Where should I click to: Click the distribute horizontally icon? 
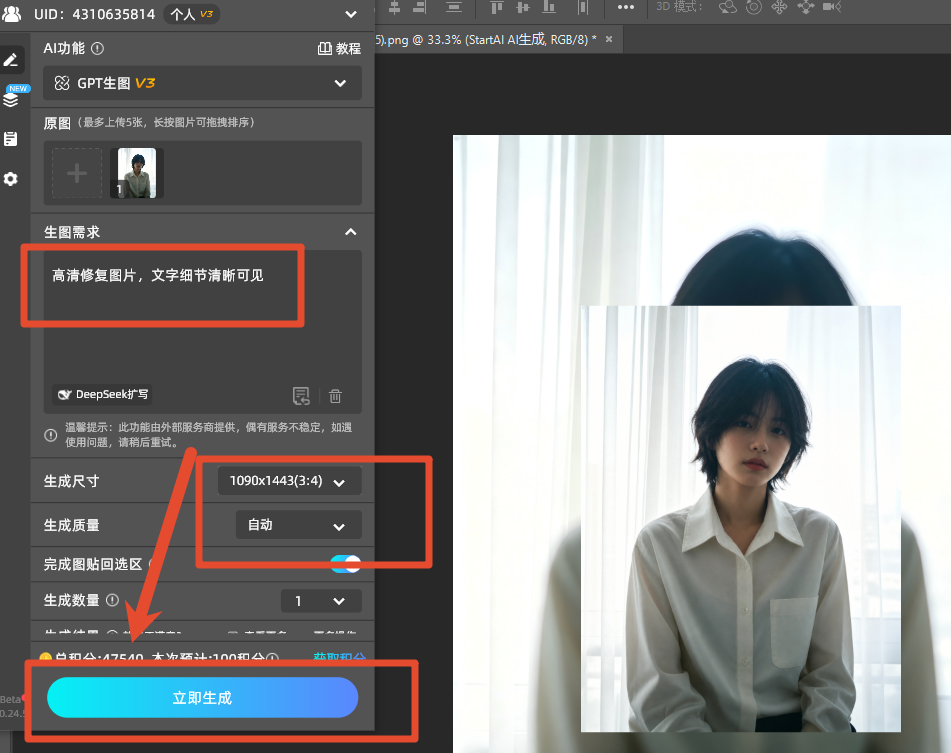tap(582, 7)
